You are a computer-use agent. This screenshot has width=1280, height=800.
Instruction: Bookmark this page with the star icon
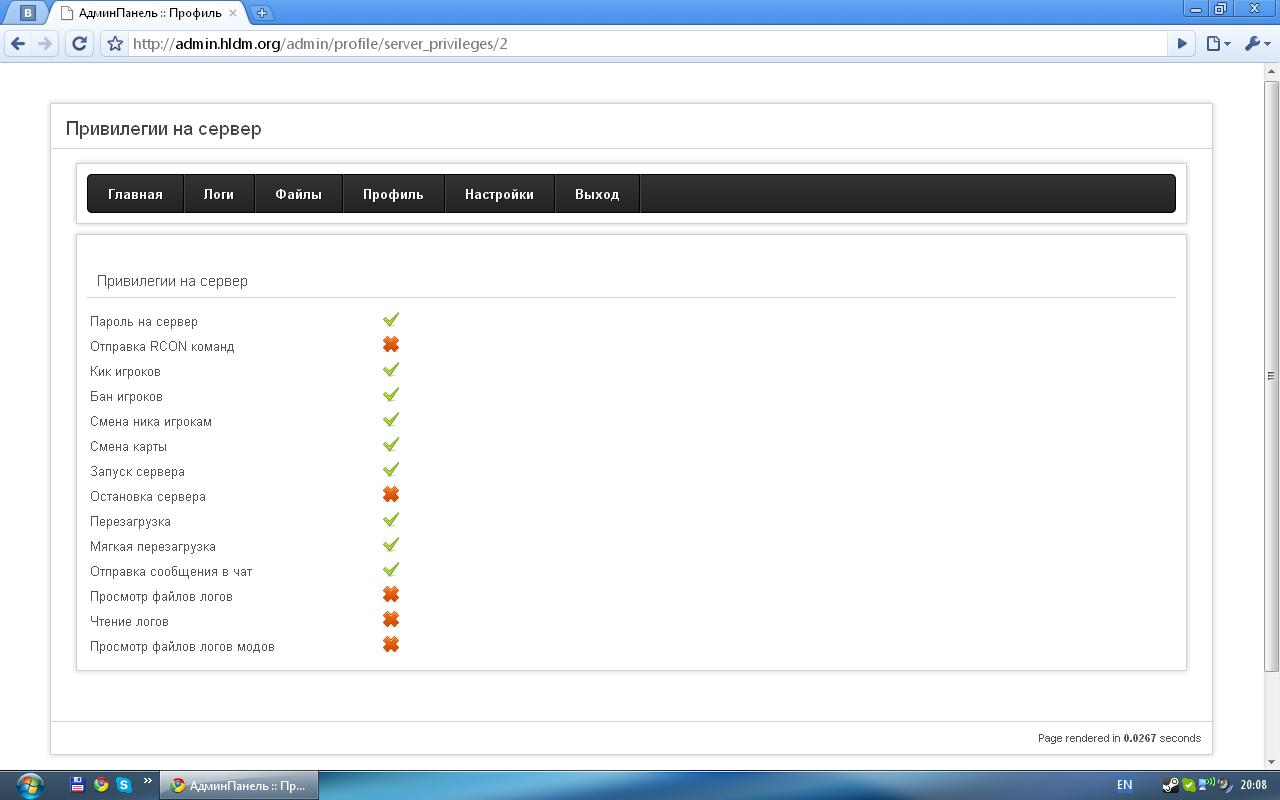click(x=115, y=44)
